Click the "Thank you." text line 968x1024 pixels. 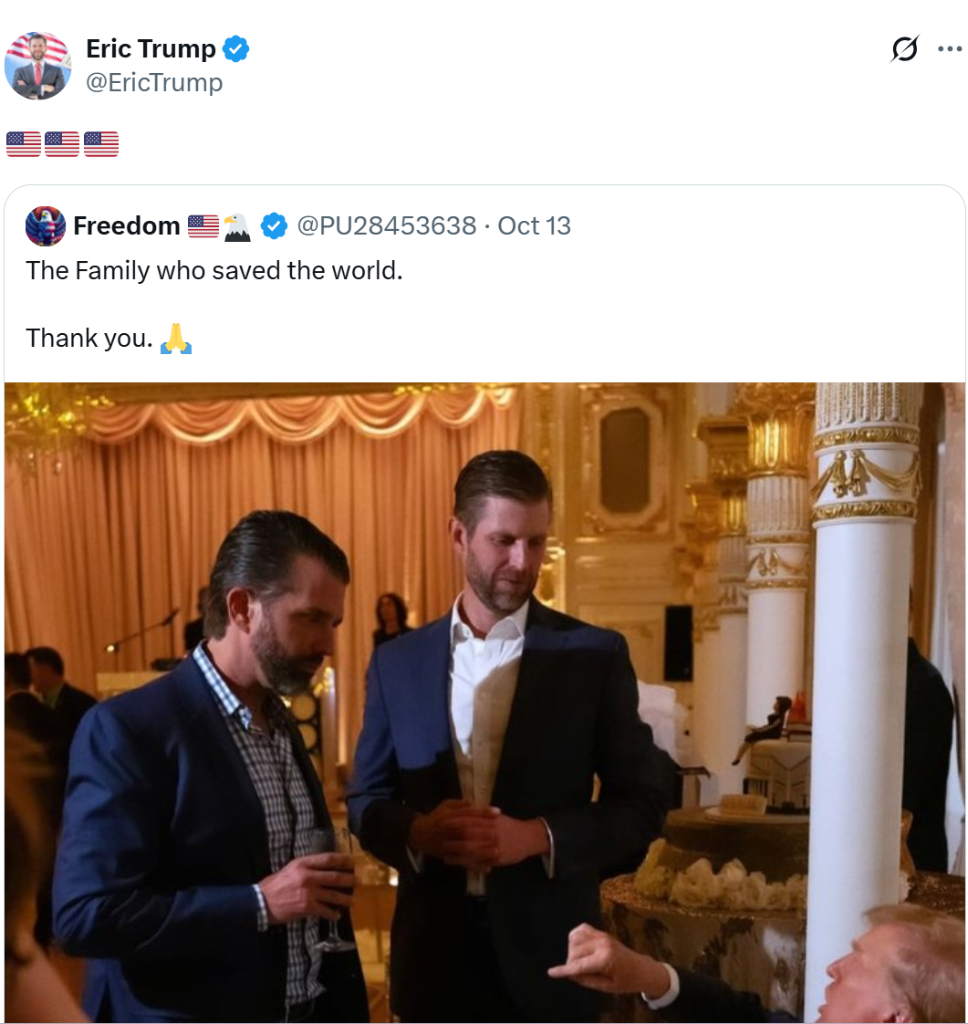(x=90, y=338)
